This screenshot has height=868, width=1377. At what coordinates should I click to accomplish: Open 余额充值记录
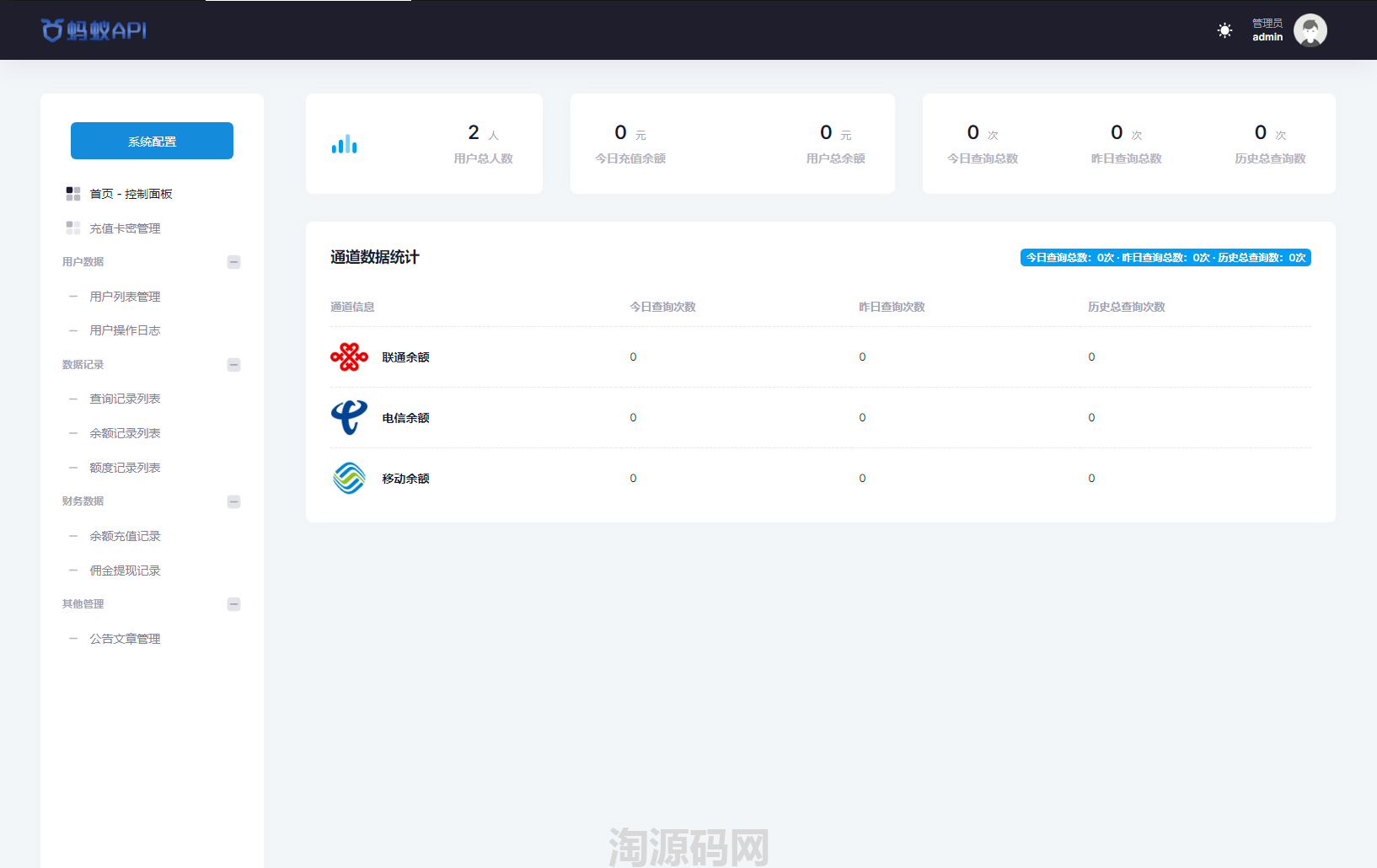(x=125, y=536)
